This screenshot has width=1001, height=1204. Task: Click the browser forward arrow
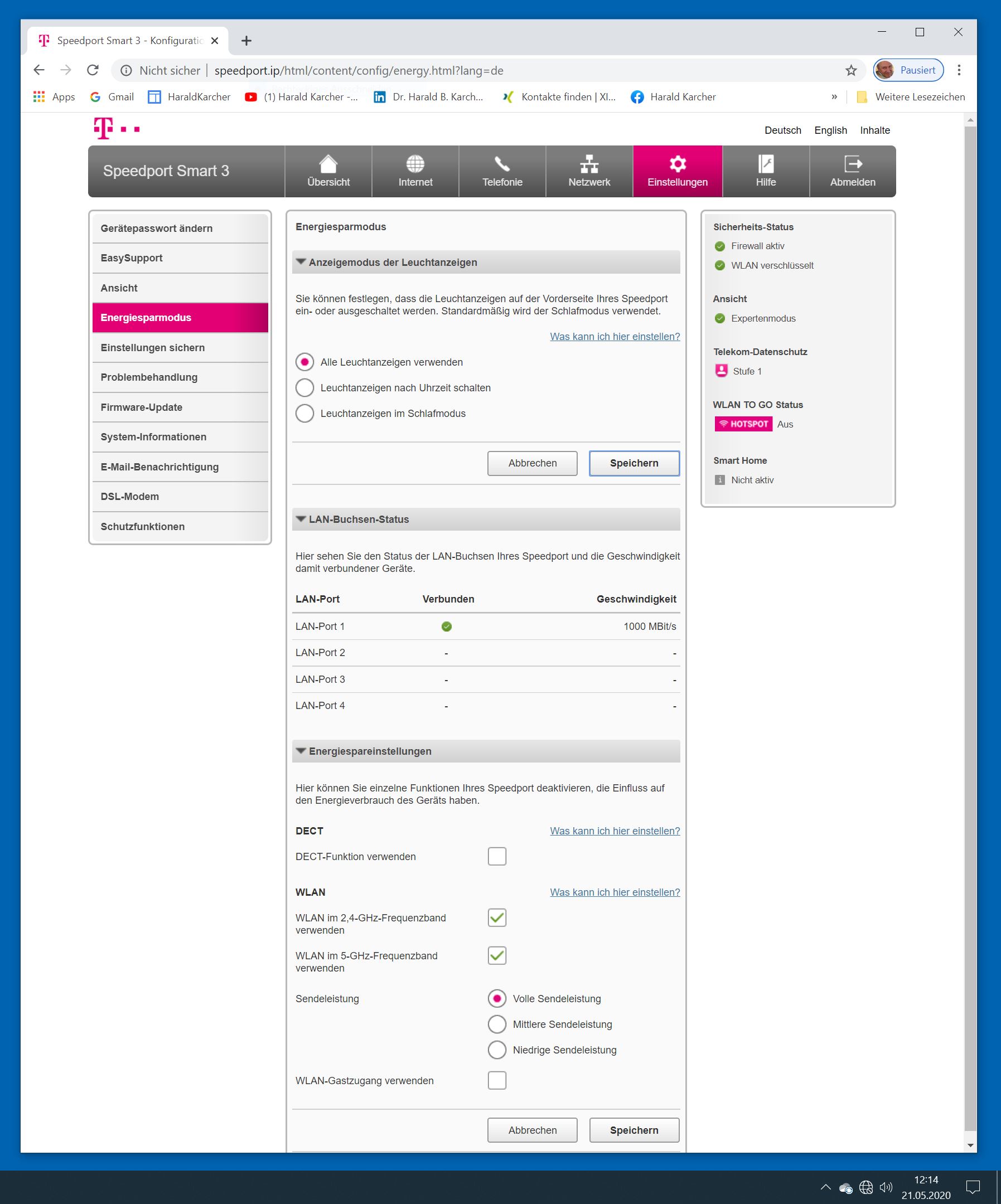point(66,70)
